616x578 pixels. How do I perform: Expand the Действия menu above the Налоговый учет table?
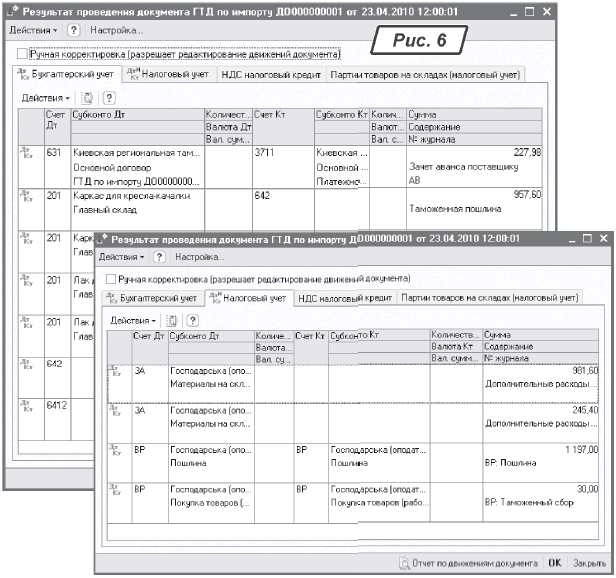coord(133,320)
